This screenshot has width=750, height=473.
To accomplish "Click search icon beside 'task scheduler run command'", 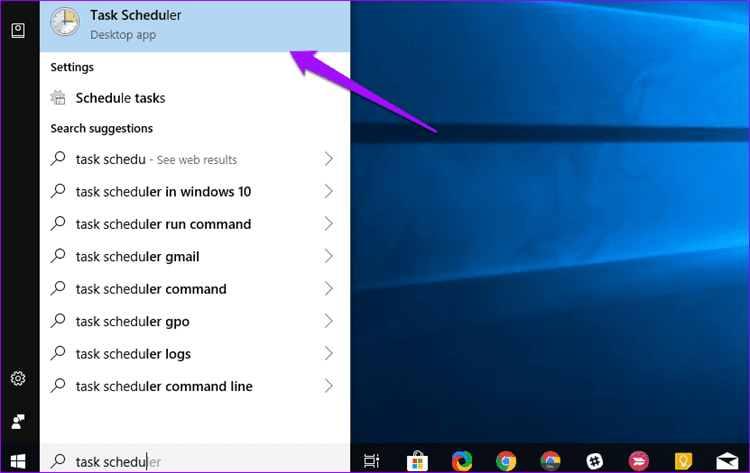I will pos(58,223).
